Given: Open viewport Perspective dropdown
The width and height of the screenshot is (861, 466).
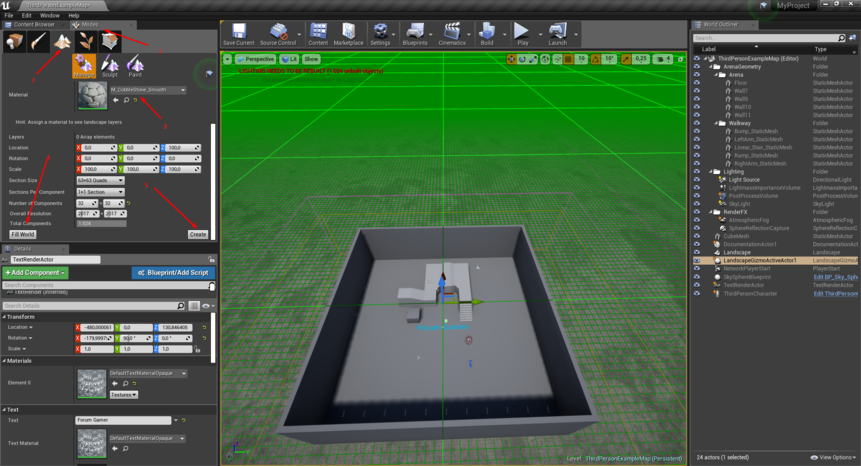Looking at the screenshot, I should click(x=256, y=59).
